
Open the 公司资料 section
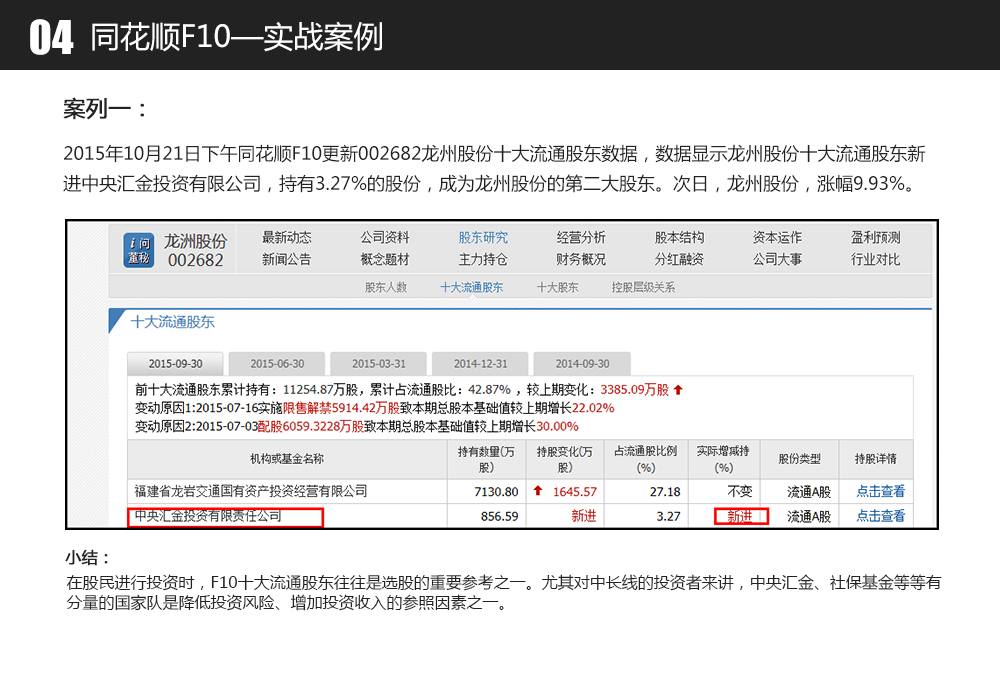tap(385, 238)
